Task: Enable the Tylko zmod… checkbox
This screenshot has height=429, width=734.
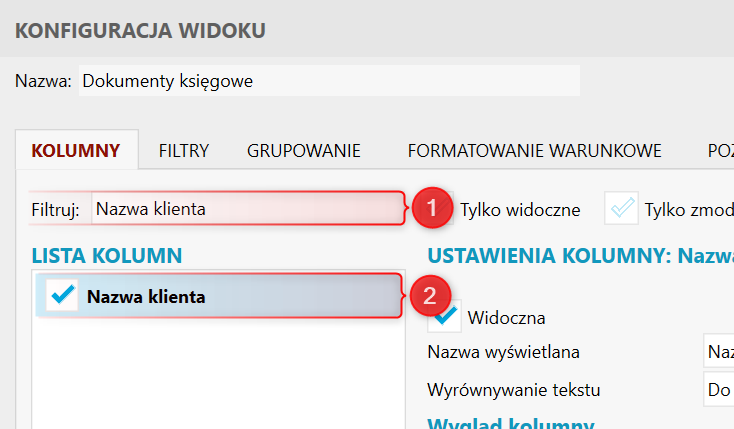Action: [623, 208]
